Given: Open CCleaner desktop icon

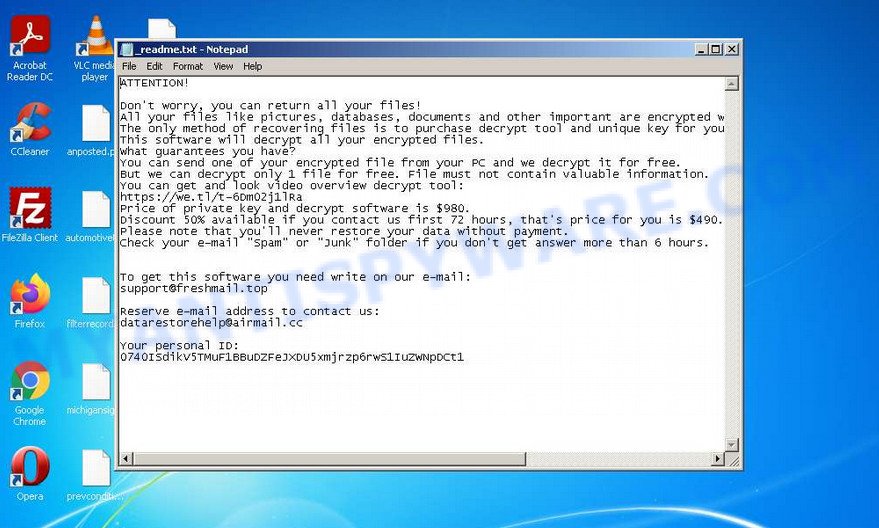Looking at the screenshot, I should [x=30, y=129].
